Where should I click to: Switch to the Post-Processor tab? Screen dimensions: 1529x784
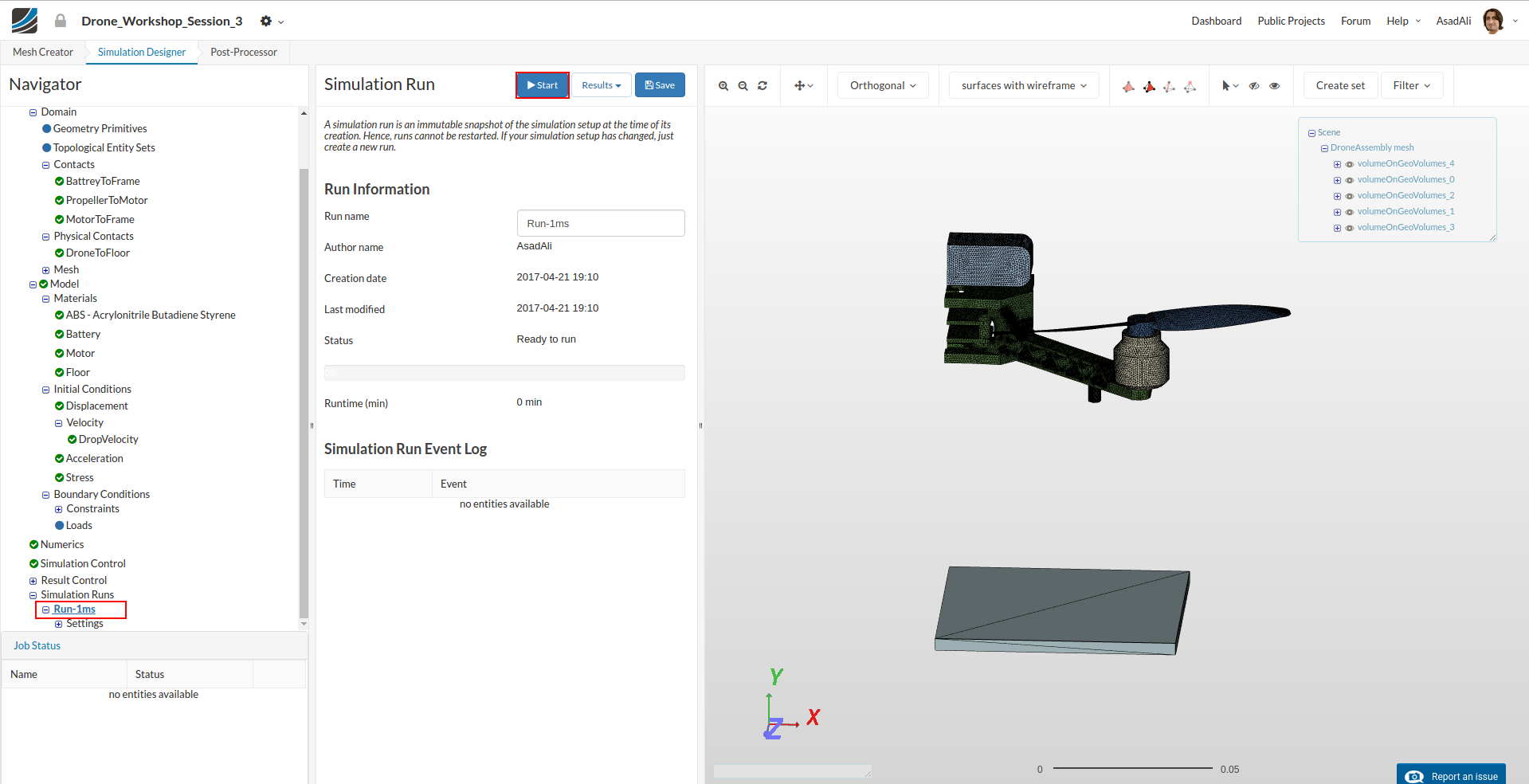click(244, 53)
